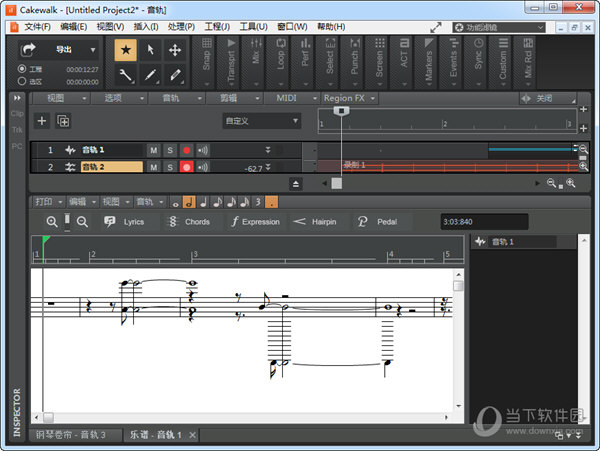Choose the Select arrow tool
The height and width of the screenshot is (451, 600).
[x=150, y=50]
